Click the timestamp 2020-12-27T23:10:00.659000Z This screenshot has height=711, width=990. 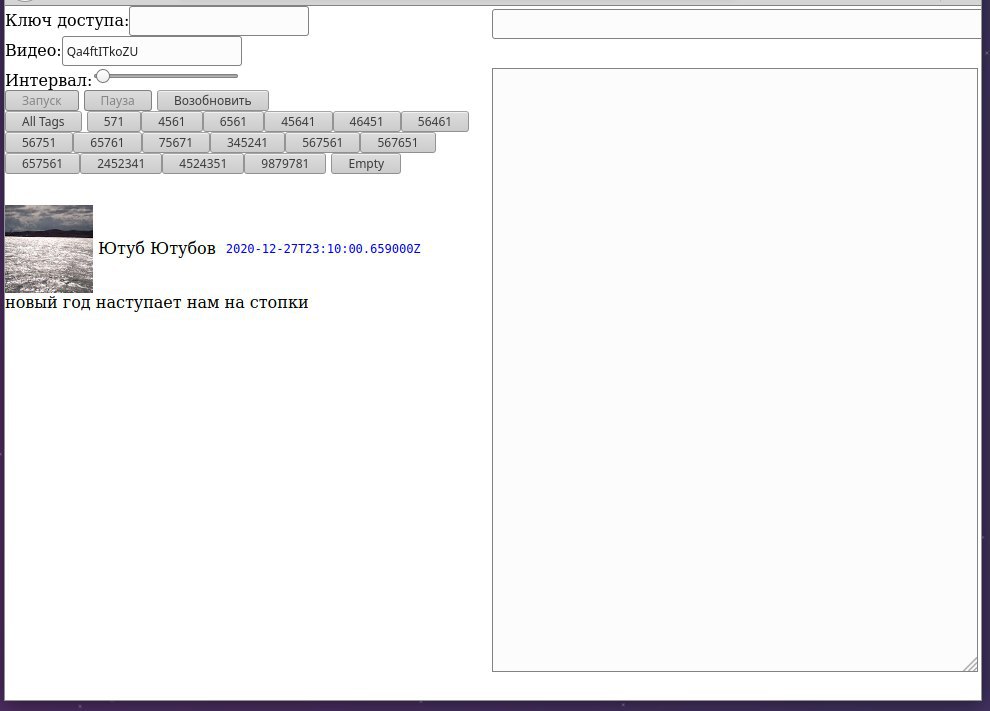pyautogui.click(x=323, y=249)
